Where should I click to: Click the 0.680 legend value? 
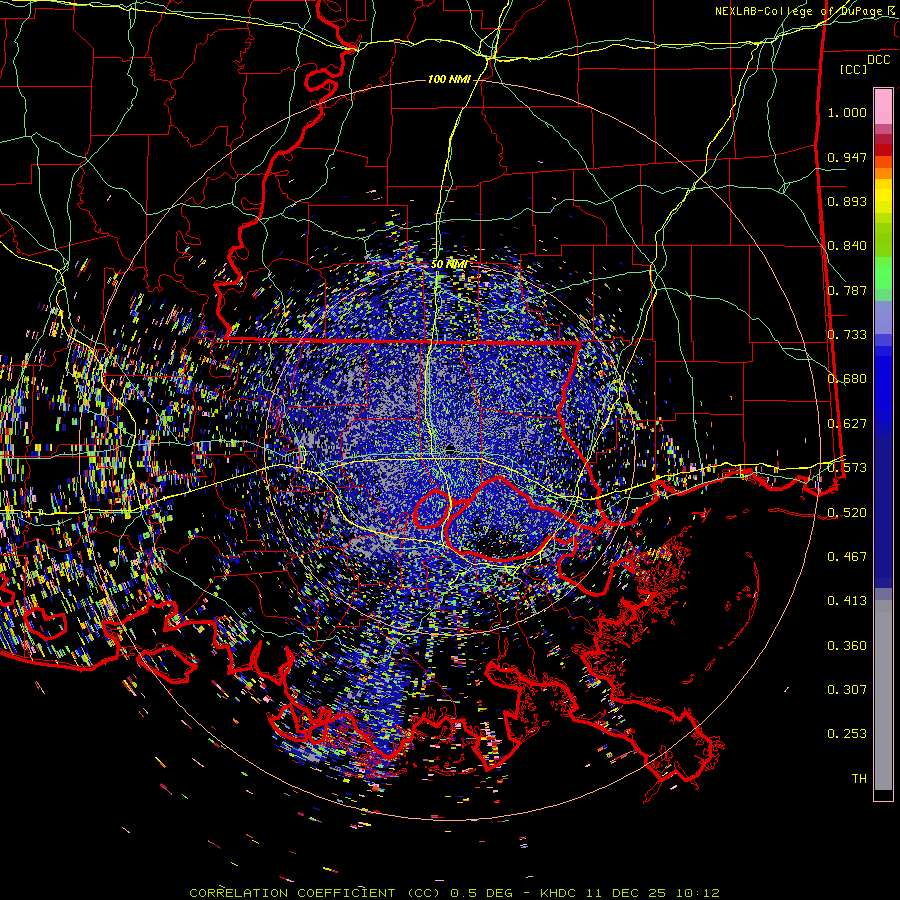tap(847, 379)
